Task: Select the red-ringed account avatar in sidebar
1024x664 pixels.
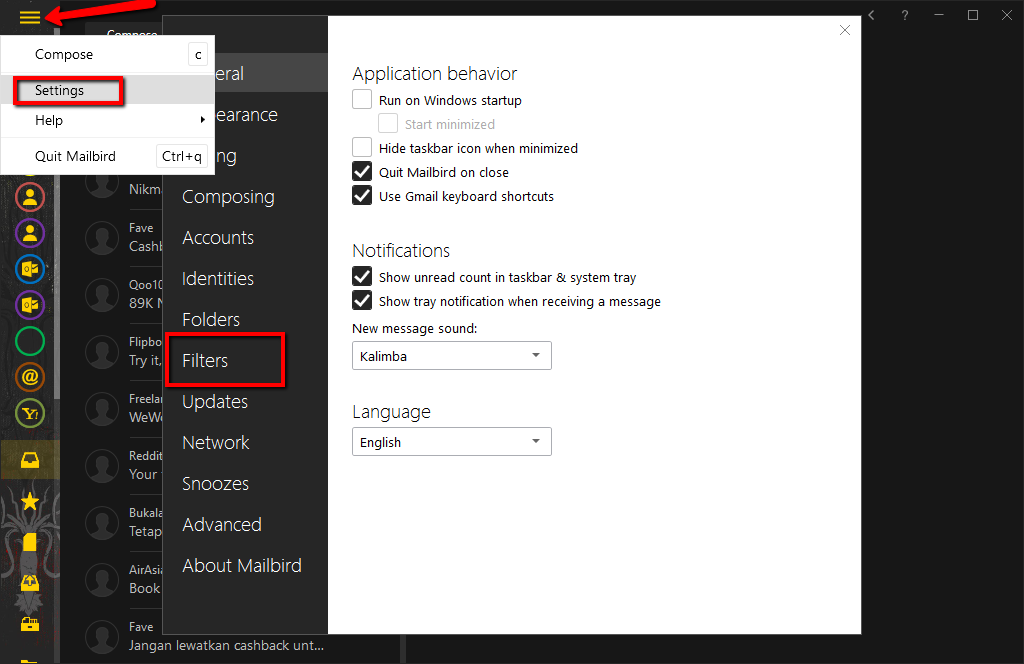Action: coord(30,197)
